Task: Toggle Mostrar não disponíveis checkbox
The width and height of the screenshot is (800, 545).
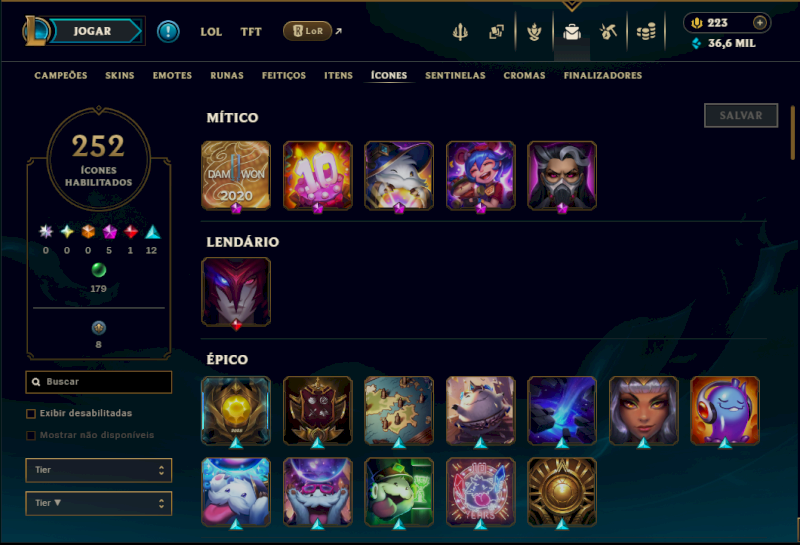Action: (x=31, y=435)
